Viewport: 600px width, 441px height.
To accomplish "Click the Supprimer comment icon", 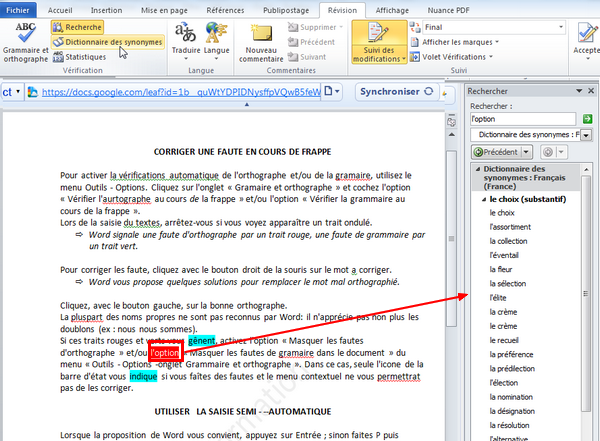I will coord(293,27).
